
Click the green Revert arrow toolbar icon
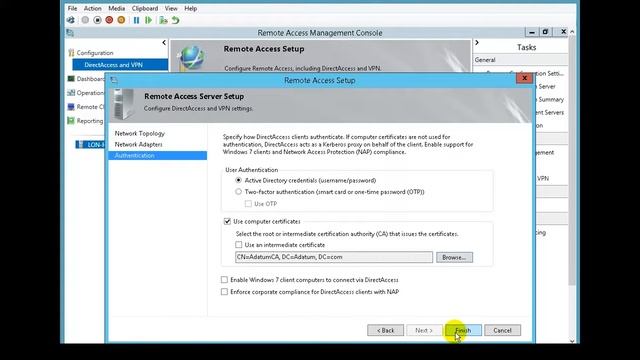tap(176, 20)
